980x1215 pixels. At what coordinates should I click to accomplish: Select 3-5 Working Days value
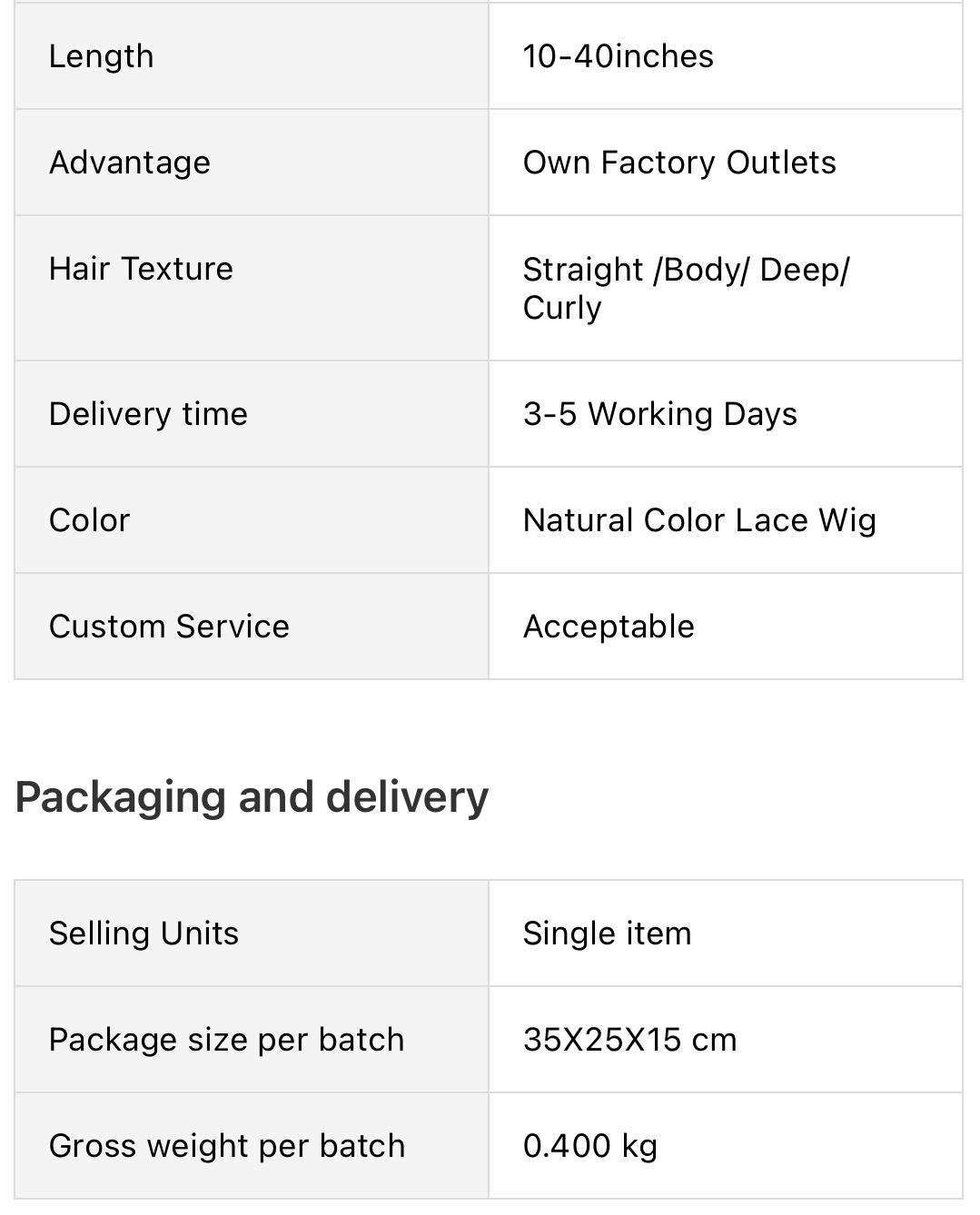[660, 414]
